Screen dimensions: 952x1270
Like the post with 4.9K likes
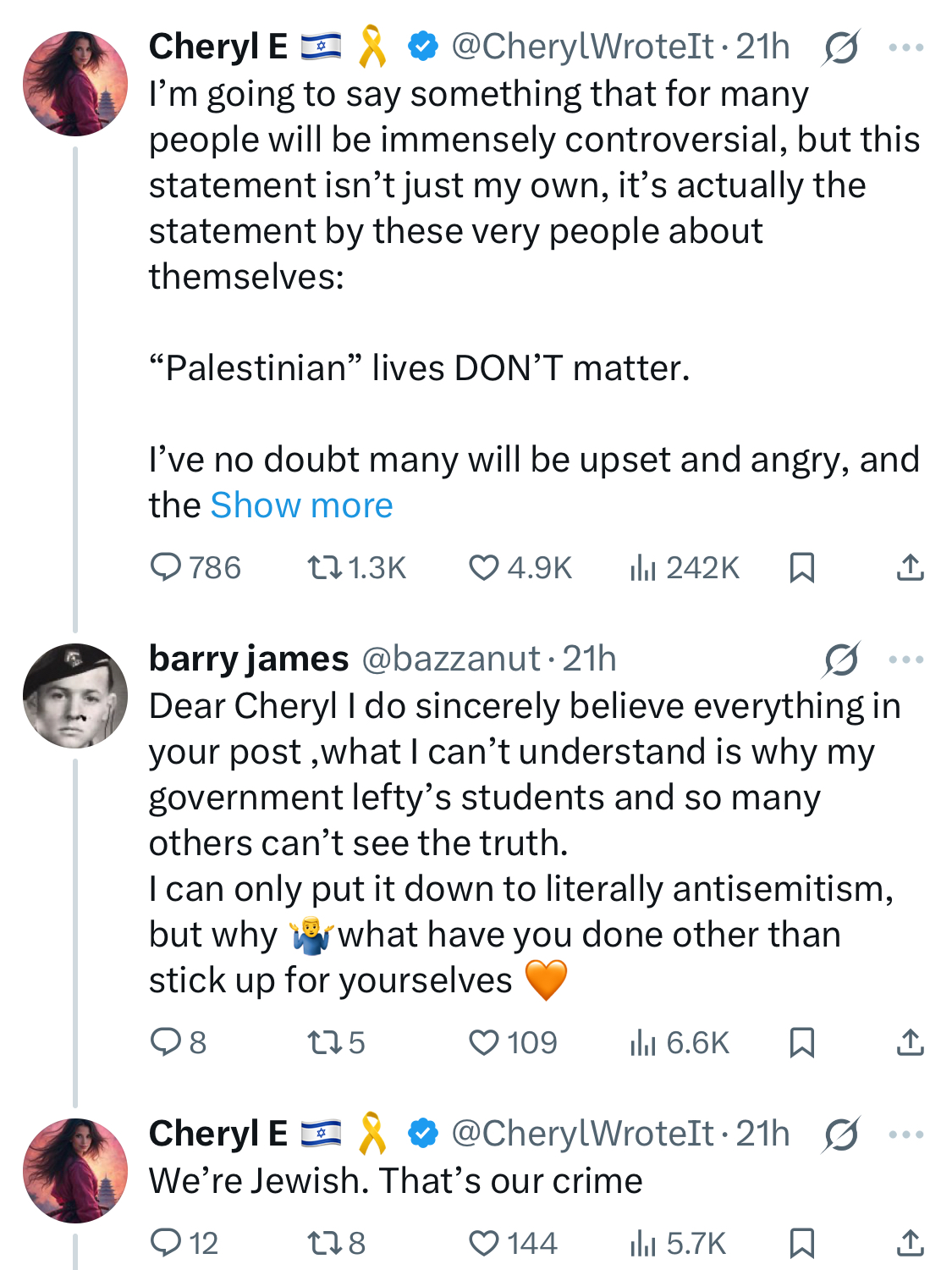(520, 567)
